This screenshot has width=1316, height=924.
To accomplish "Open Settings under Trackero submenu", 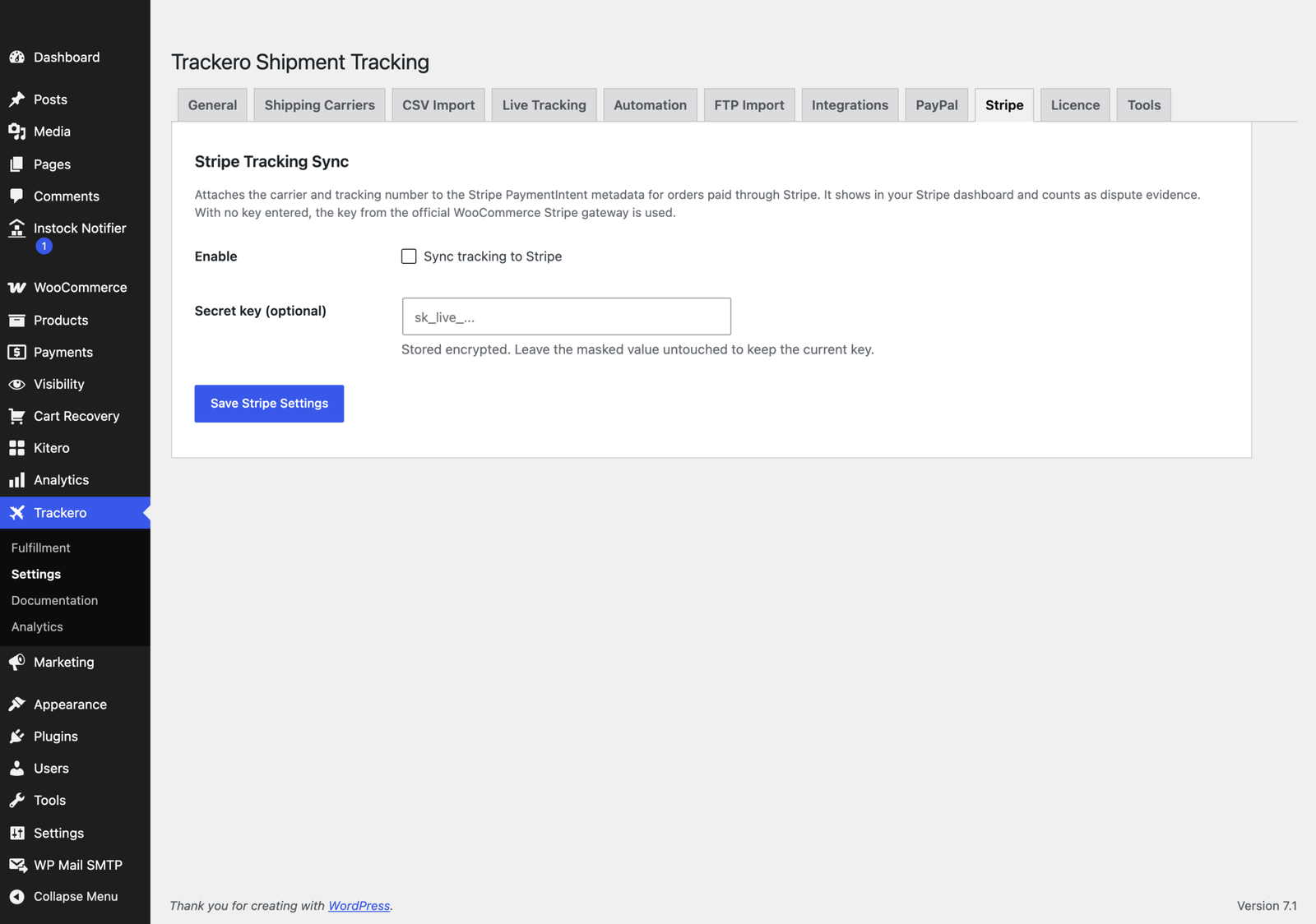I will [36, 575].
